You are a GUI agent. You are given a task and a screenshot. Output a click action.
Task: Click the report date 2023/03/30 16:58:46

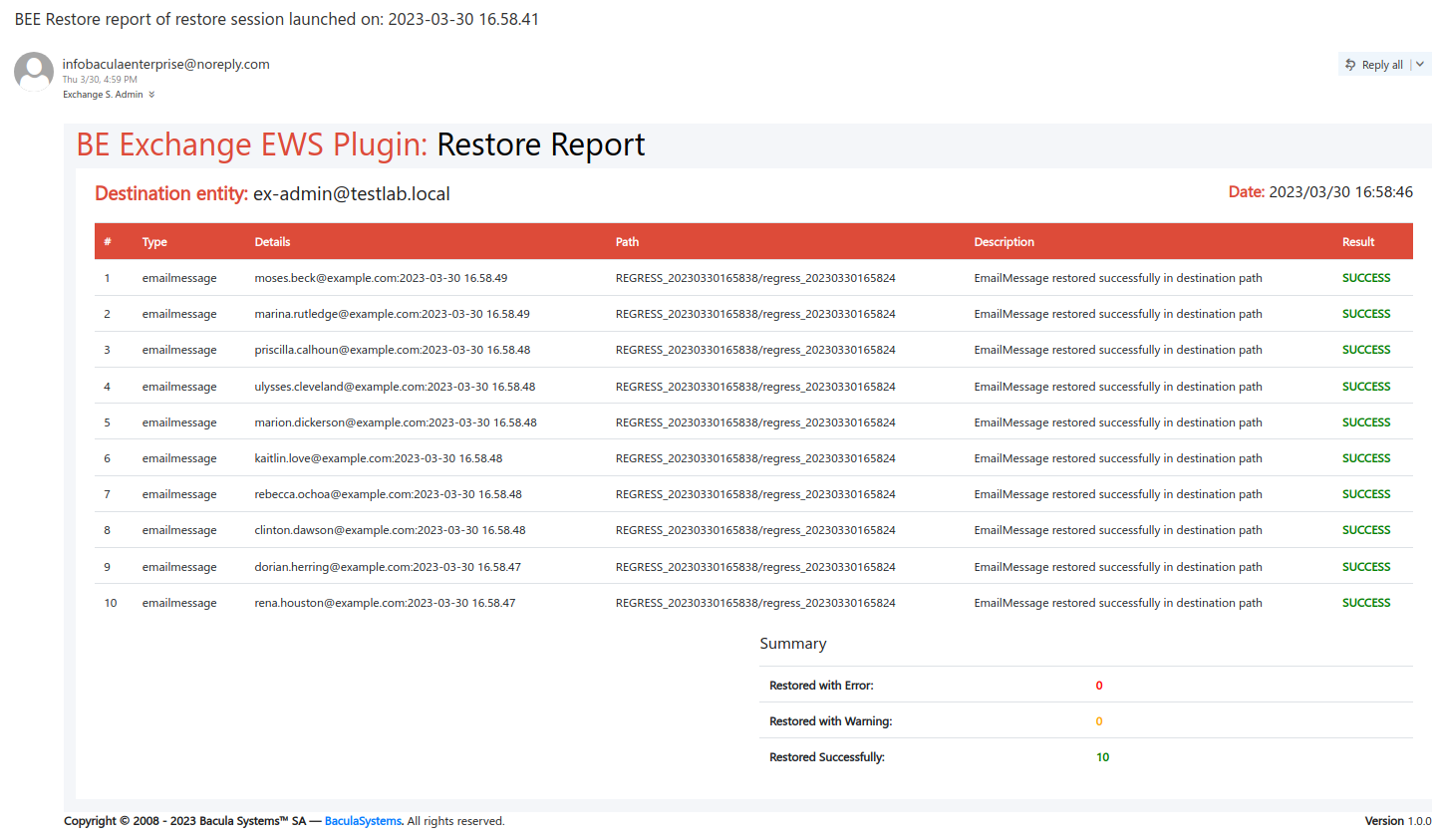(1340, 192)
